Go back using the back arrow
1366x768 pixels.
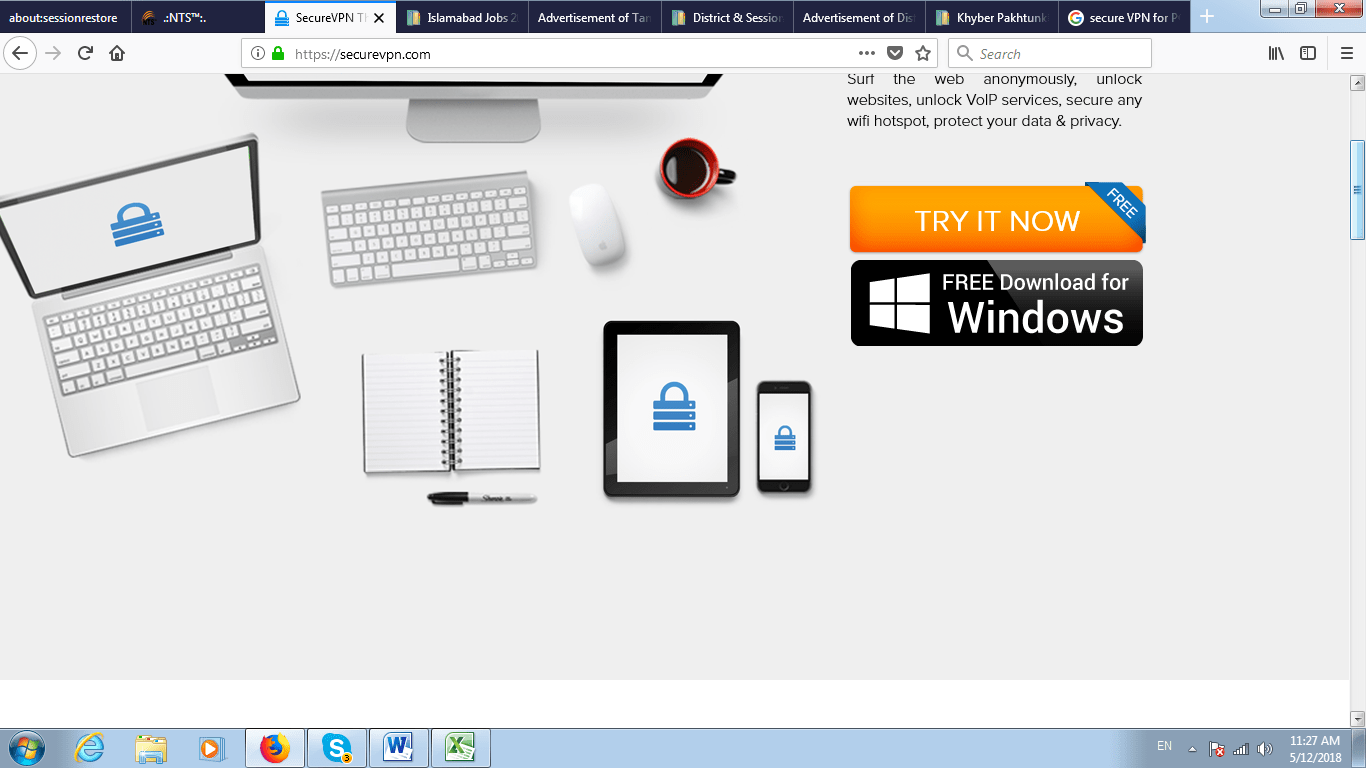(x=21, y=53)
